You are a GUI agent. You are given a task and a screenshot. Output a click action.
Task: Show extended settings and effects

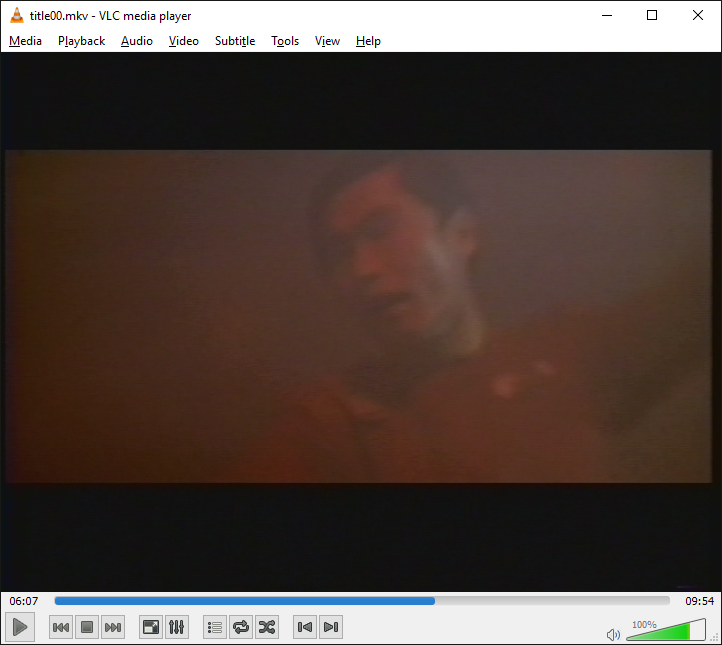pos(177,627)
